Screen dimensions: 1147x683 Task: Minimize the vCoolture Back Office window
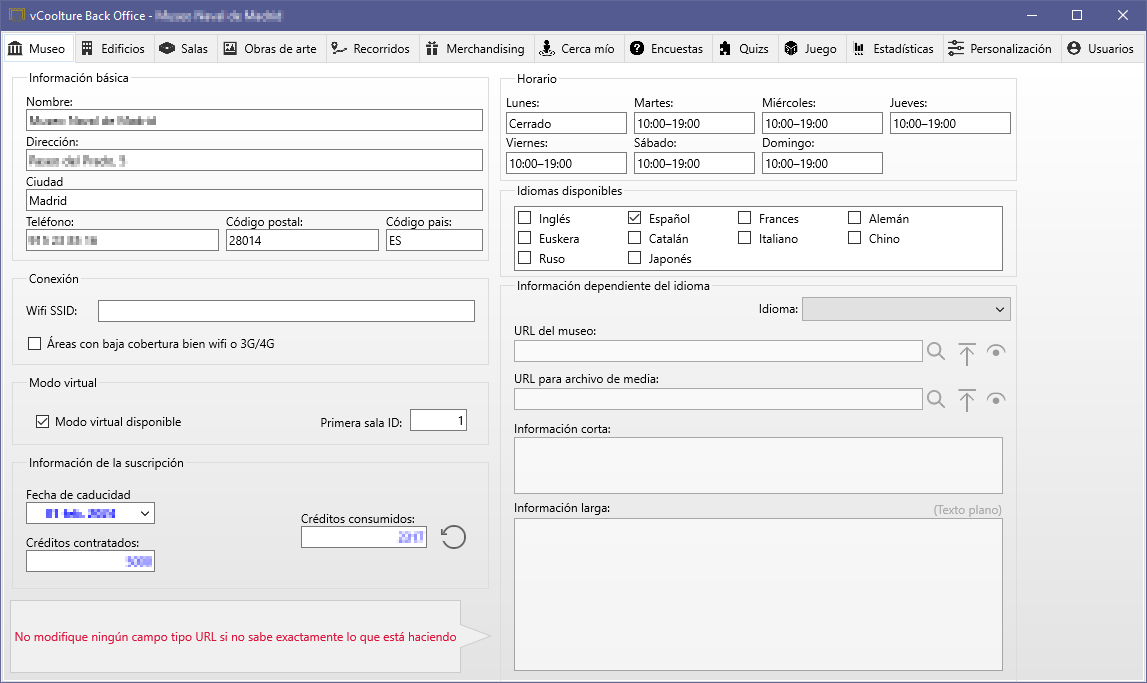click(1032, 15)
